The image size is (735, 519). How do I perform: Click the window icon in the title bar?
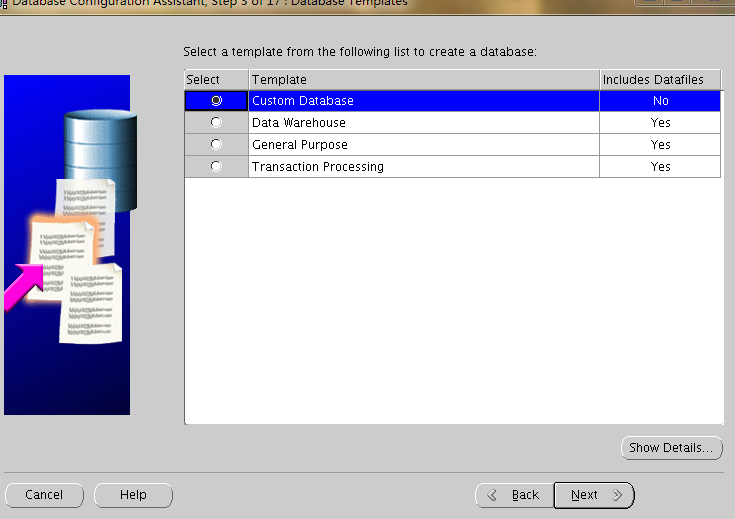tap(3, 4)
